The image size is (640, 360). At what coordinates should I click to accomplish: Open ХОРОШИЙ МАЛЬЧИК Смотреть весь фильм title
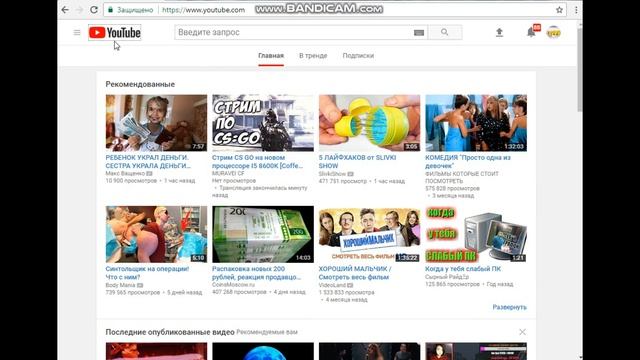pos(355,273)
